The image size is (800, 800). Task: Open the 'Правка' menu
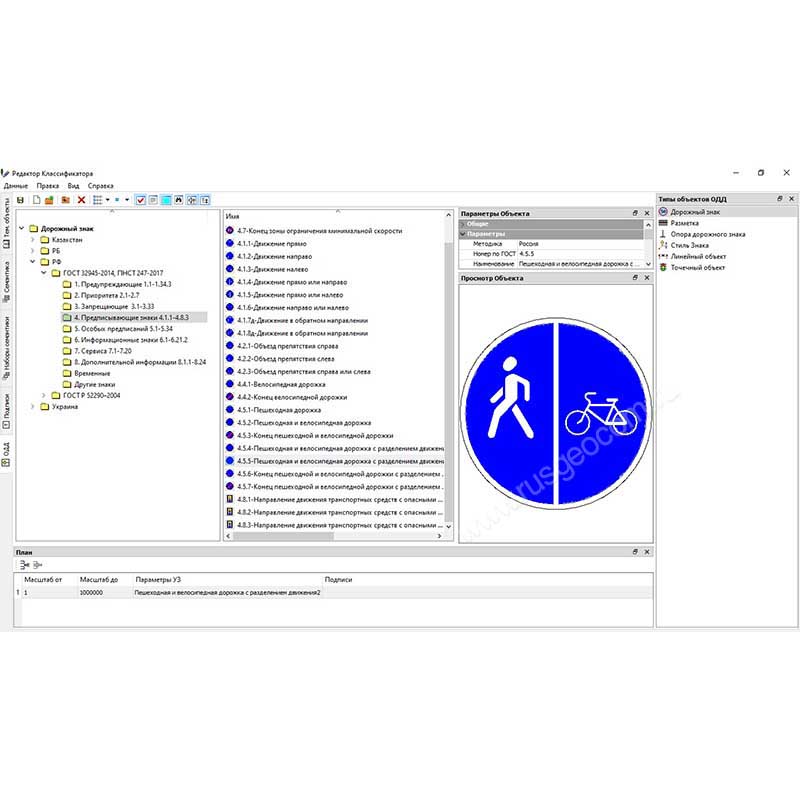(x=48, y=186)
